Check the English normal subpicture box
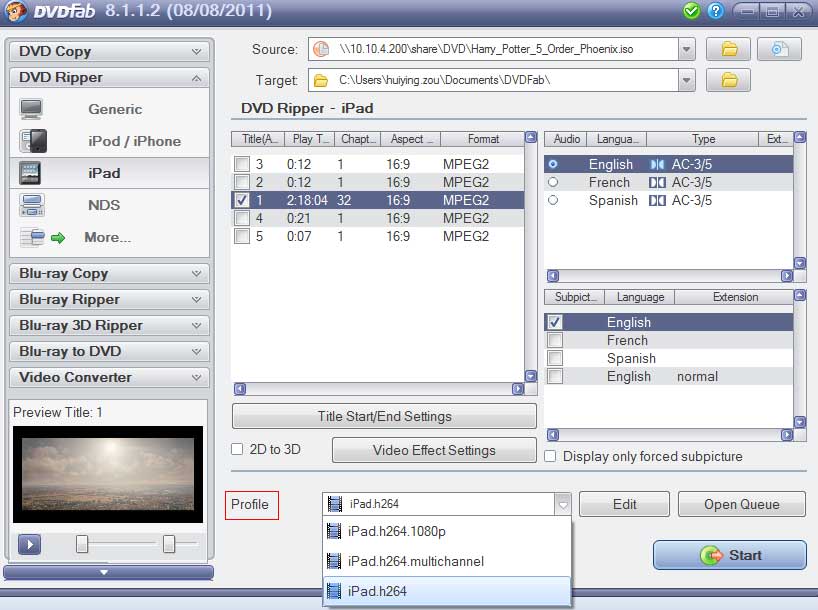818x610 pixels. 555,376
